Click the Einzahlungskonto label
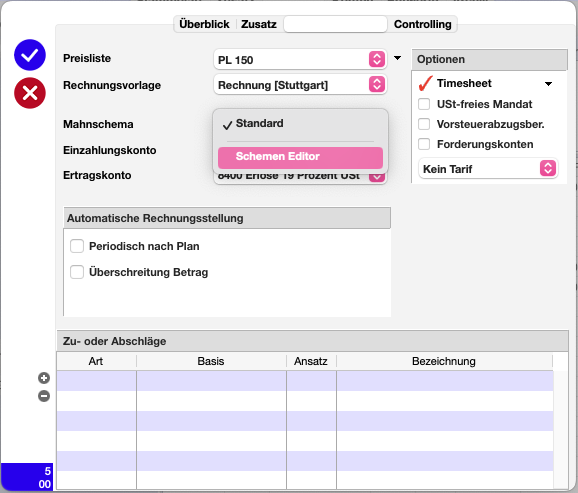 [109, 150]
